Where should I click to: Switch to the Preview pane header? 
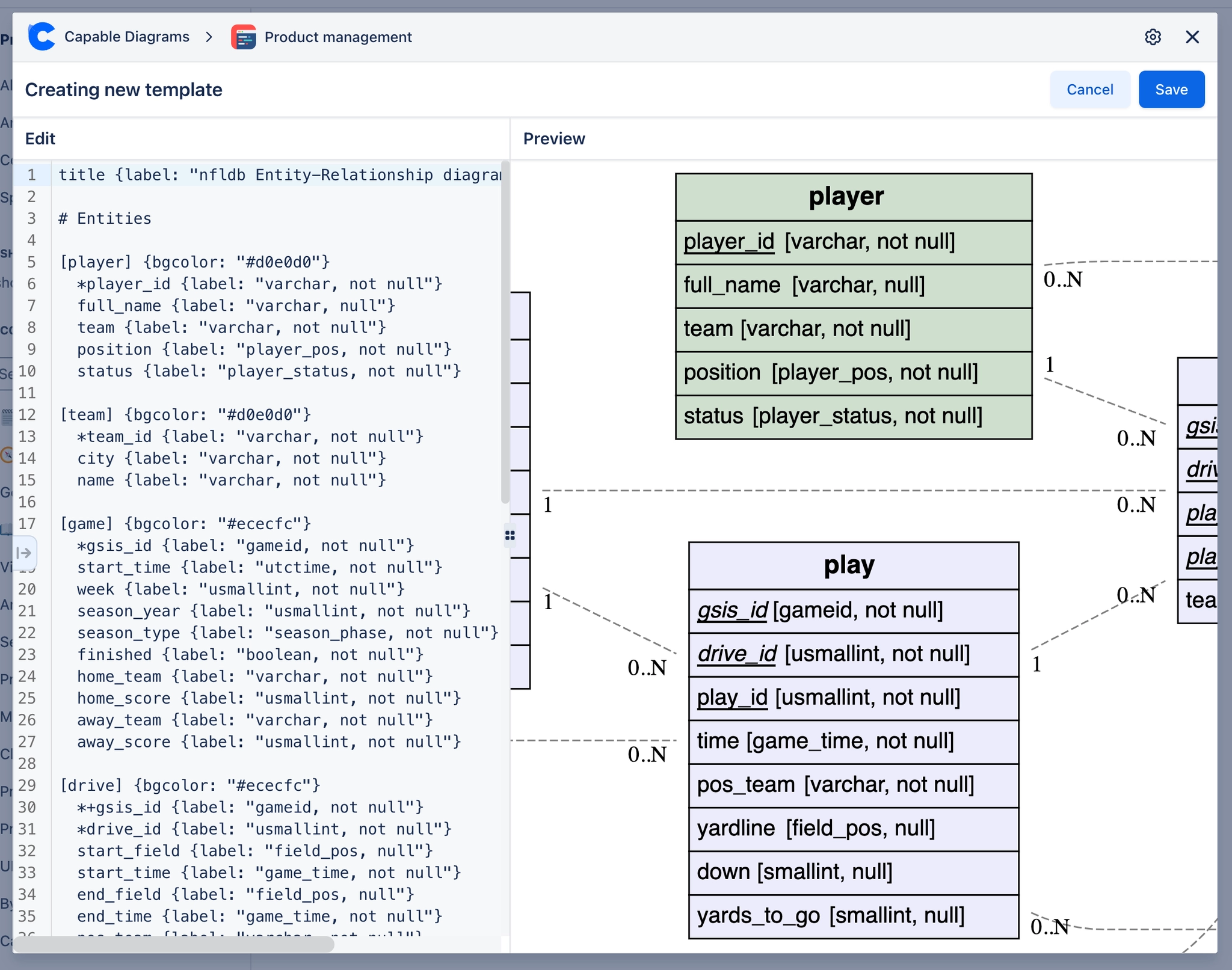tap(553, 138)
